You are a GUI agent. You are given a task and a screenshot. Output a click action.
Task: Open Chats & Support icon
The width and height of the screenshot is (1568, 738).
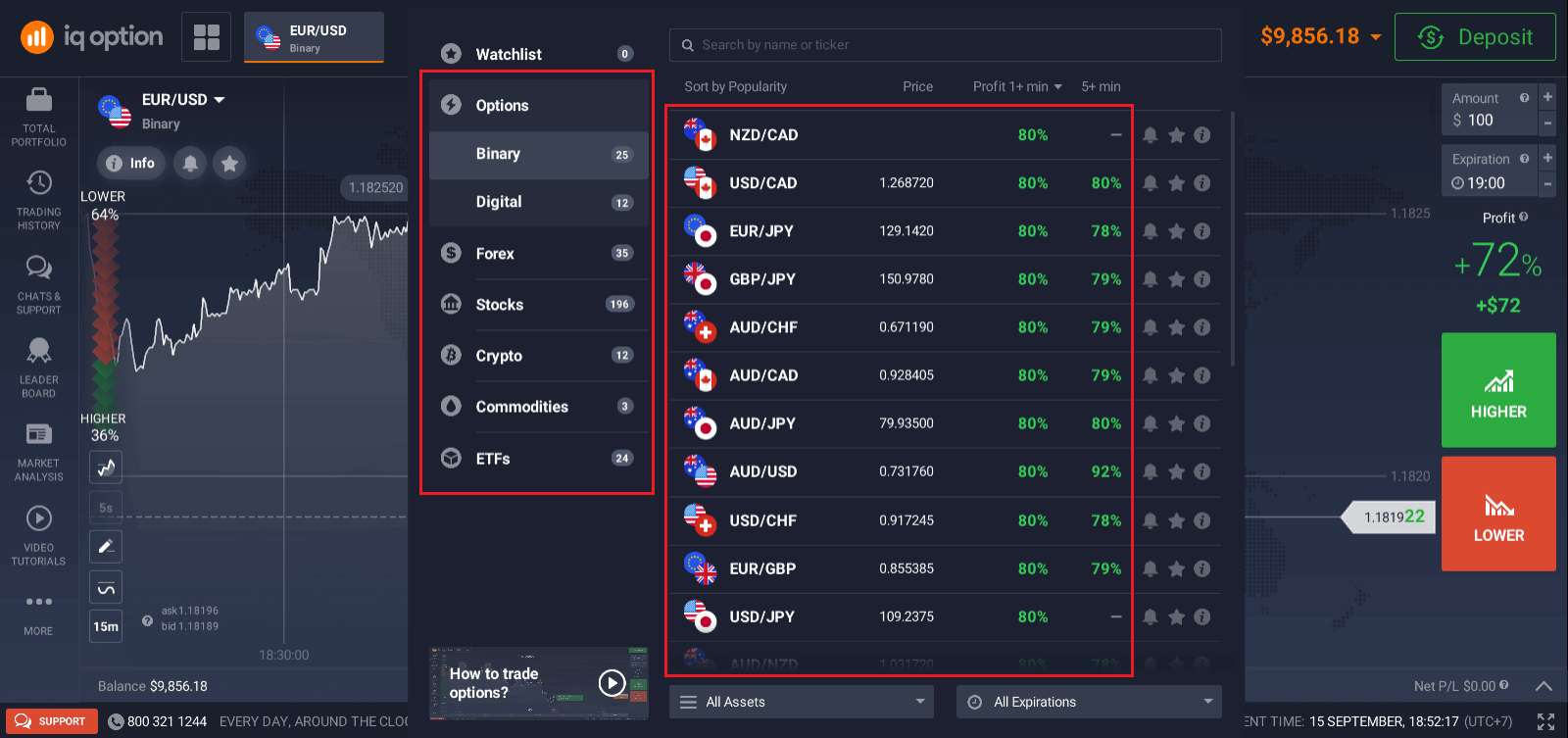coord(39,268)
